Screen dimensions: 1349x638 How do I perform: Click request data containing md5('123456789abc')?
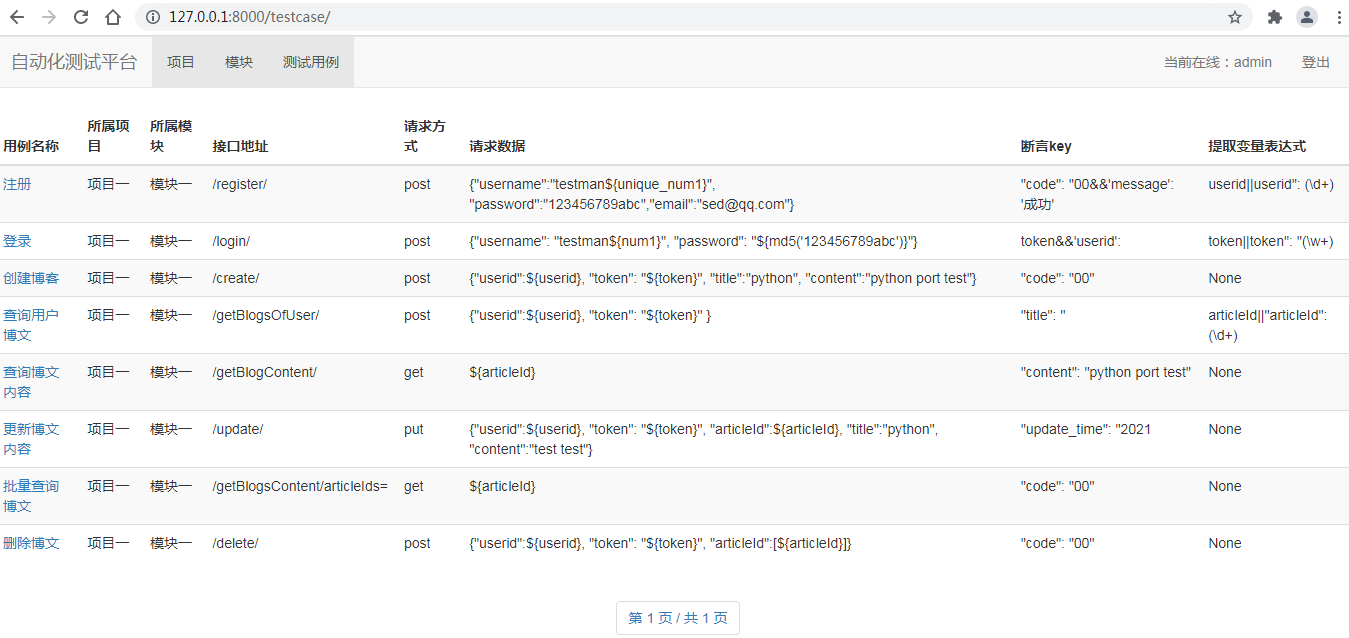(694, 241)
